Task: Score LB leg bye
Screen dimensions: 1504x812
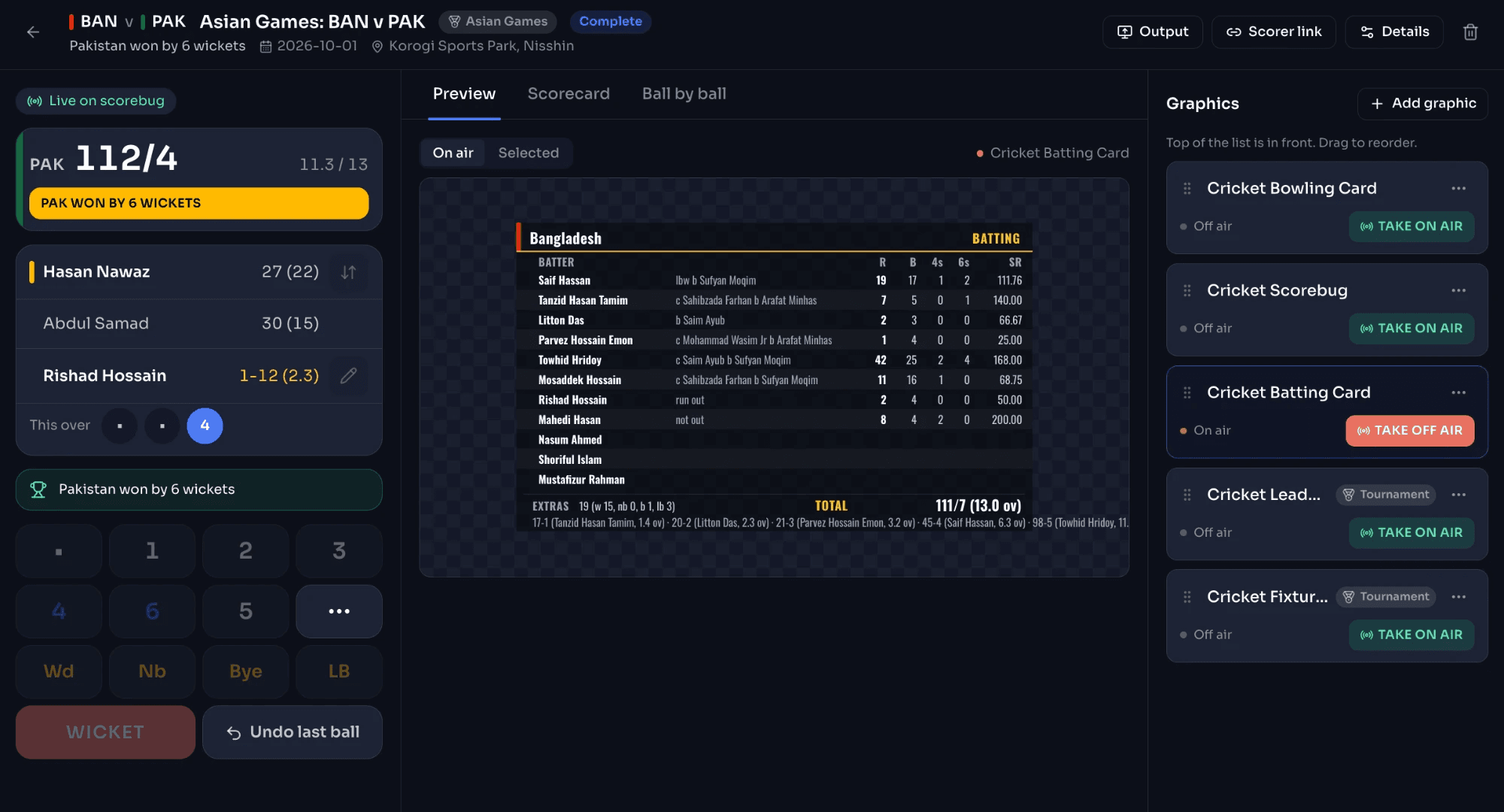Action: (x=339, y=671)
